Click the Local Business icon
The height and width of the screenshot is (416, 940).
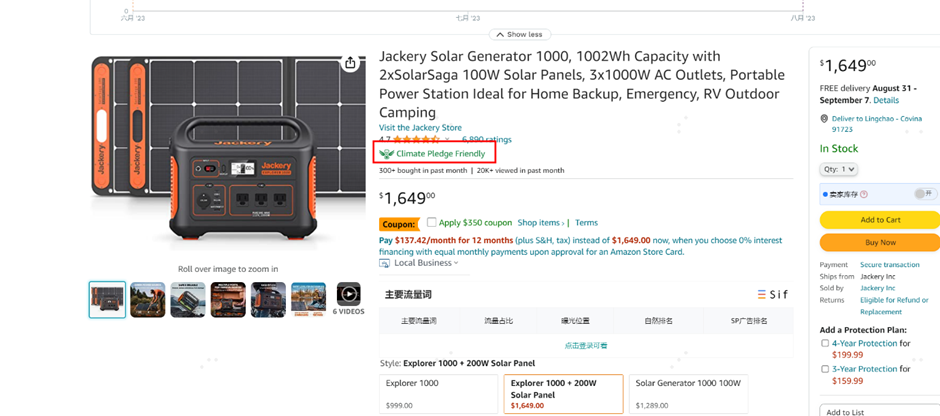(385, 263)
